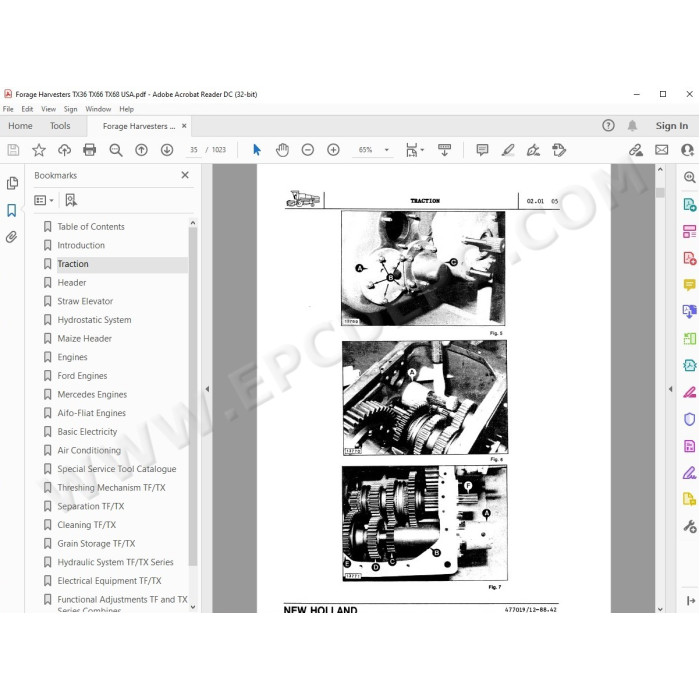
Task: Select the Forage Harvesters document tab
Action: (138, 126)
